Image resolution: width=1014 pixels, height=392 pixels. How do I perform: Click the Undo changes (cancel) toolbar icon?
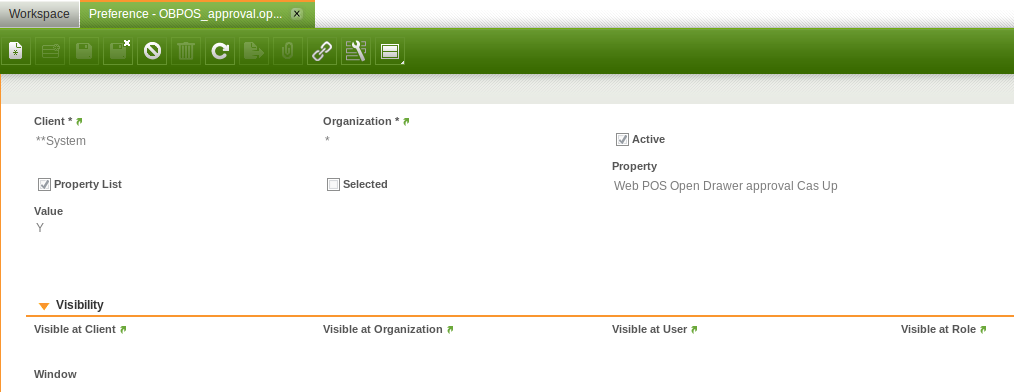[x=152, y=51]
